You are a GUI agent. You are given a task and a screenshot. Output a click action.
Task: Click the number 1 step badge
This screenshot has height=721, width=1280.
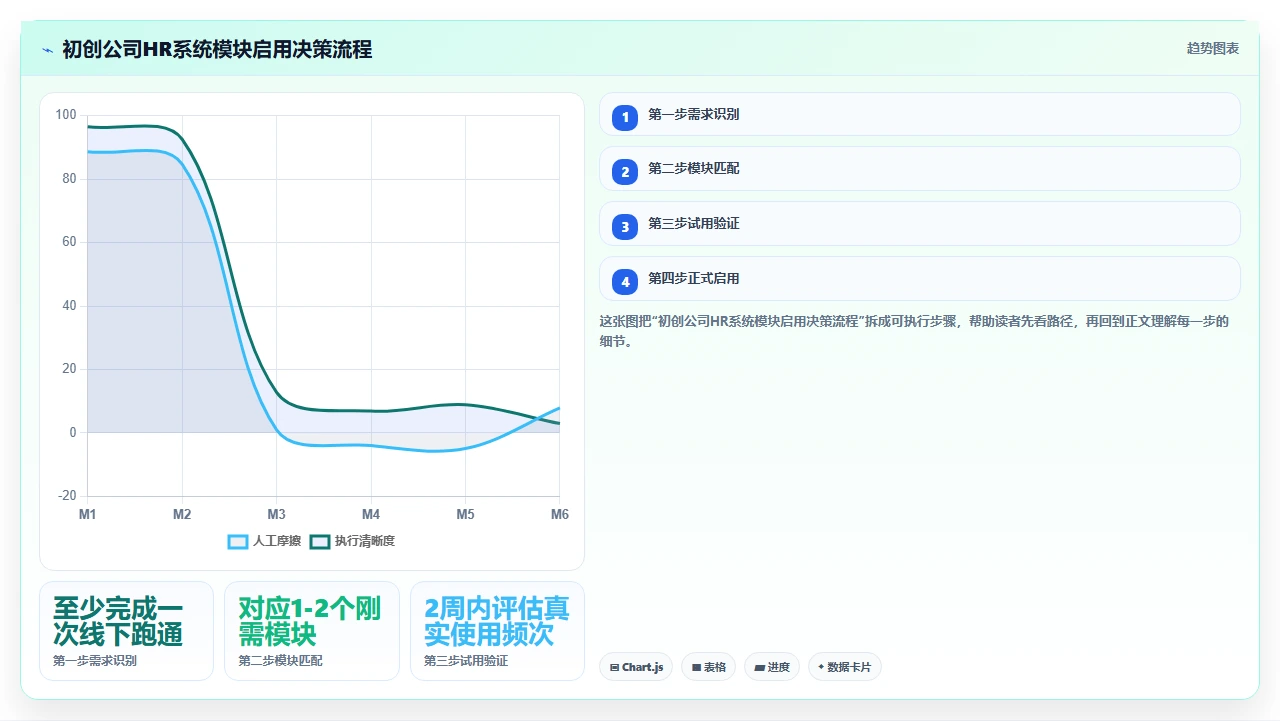[x=625, y=117]
